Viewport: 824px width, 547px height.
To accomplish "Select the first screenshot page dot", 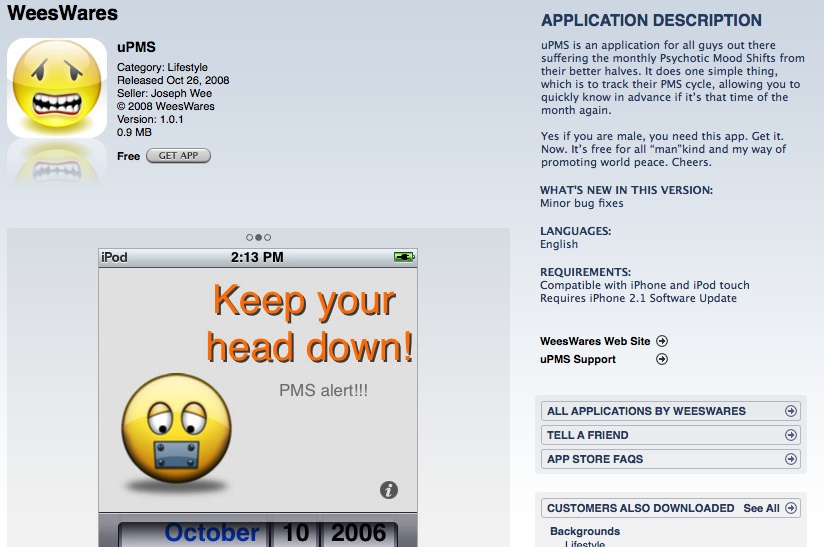I will 250,238.
